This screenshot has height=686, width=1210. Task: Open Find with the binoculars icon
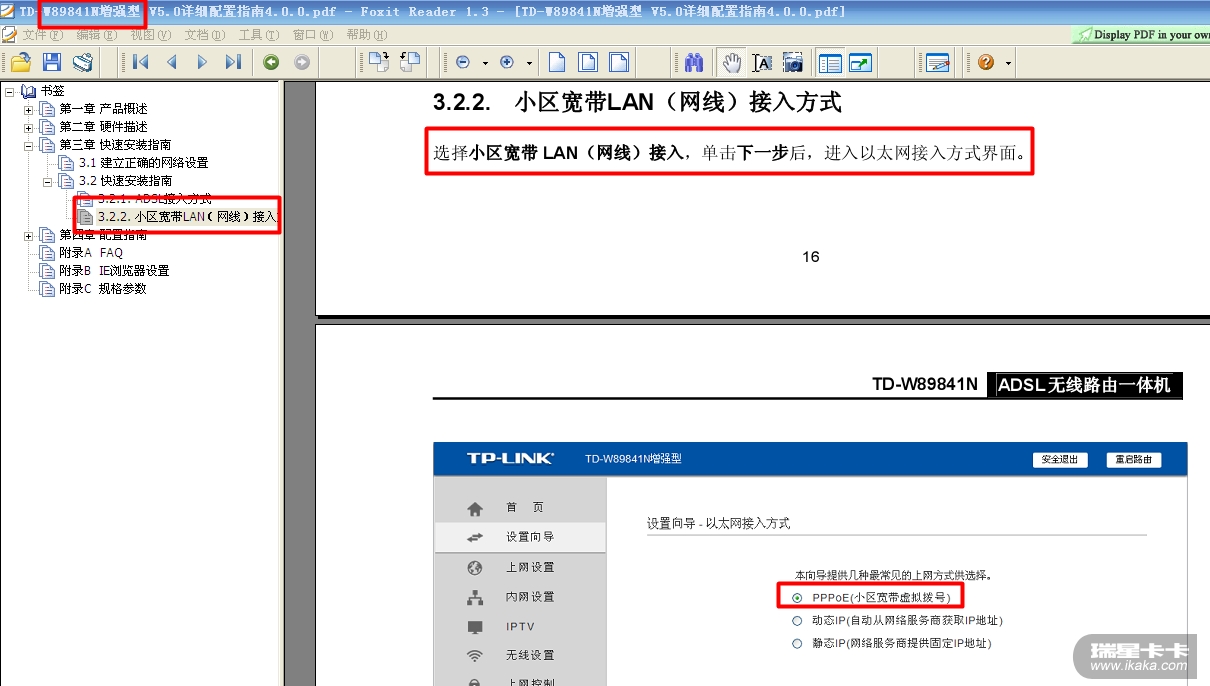(x=695, y=62)
